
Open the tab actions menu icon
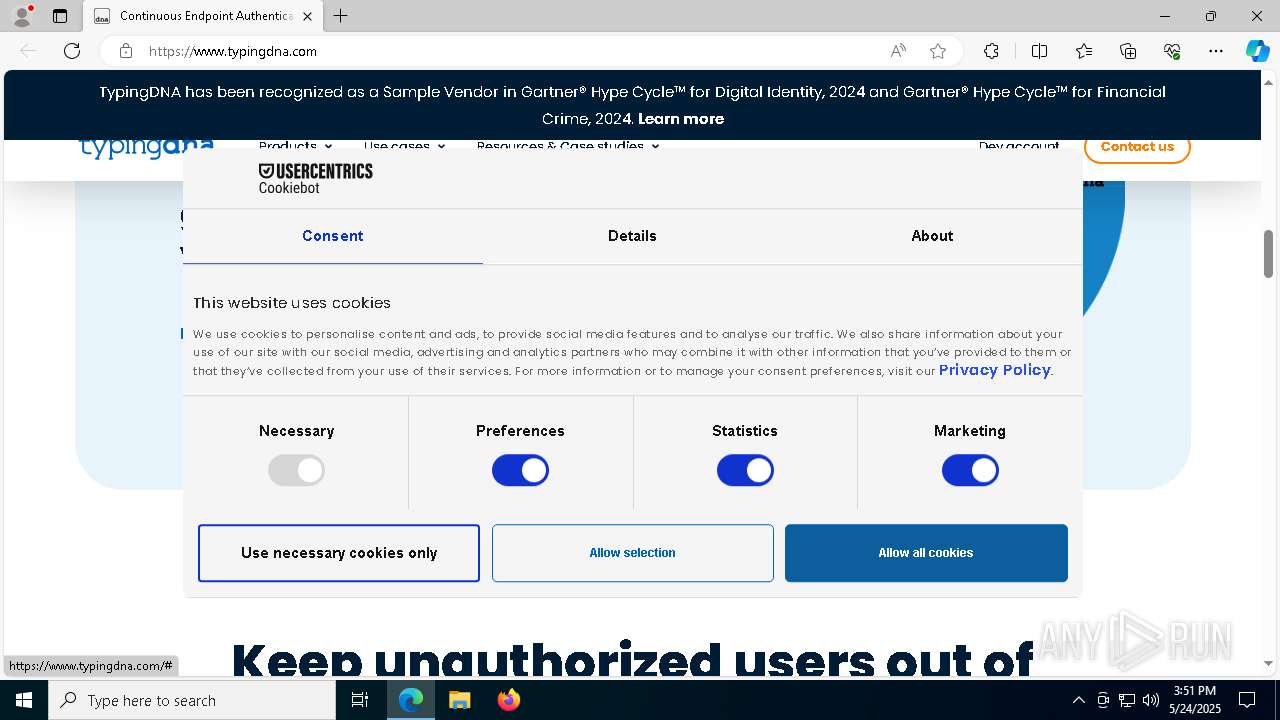point(60,16)
